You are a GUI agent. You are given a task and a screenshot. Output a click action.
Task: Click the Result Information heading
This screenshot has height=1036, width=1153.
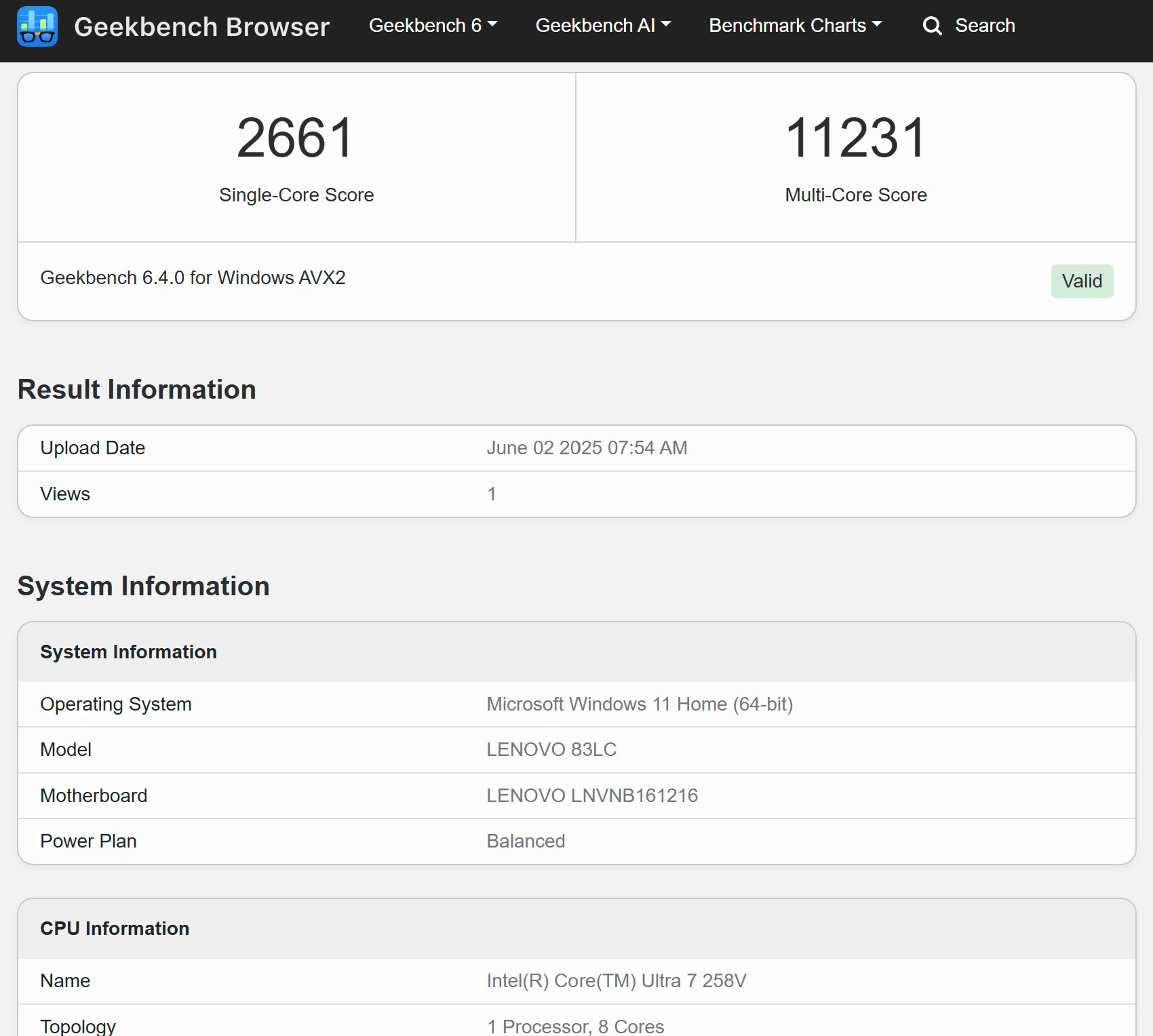tap(136, 390)
